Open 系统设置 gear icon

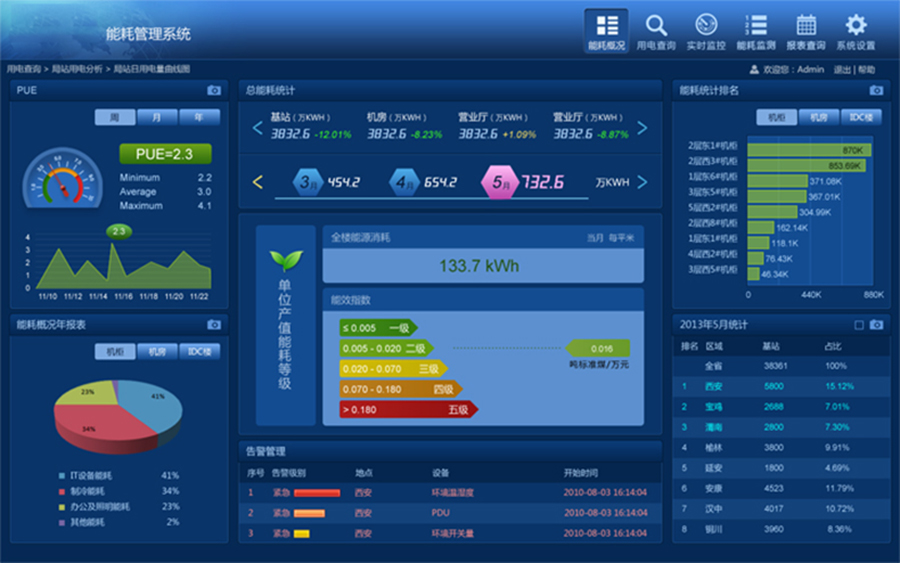click(856, 27)
